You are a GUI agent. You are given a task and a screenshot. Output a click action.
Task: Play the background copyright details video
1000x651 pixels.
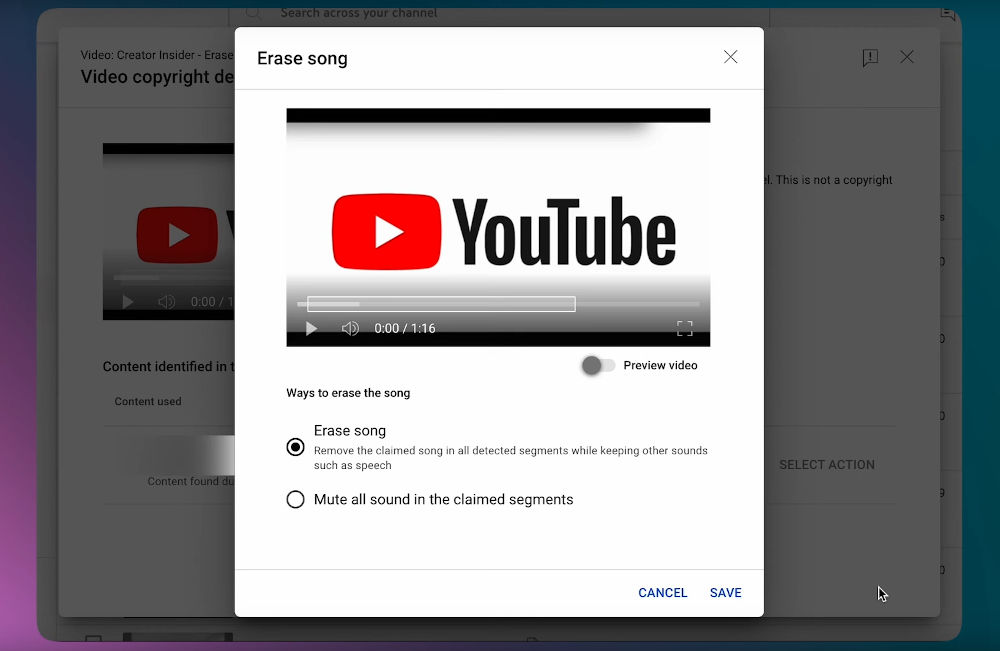(128, 302)
